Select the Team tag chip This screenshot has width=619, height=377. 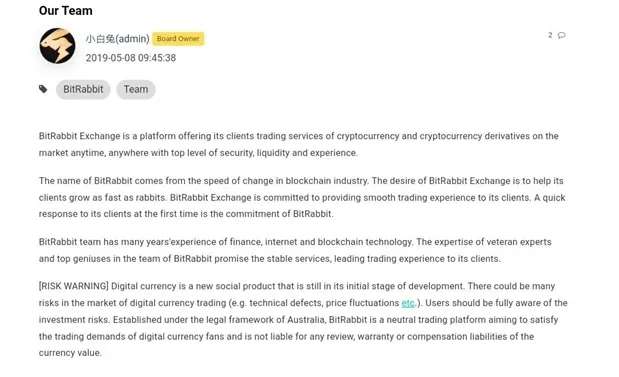[x=136, y=89]
